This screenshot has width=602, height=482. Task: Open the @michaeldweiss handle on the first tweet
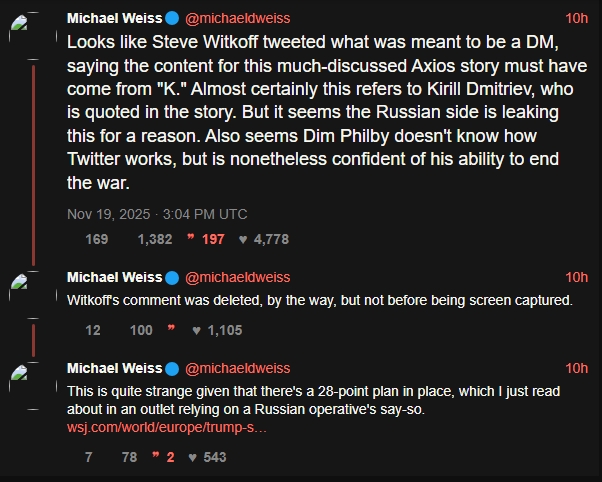(238, 18)
